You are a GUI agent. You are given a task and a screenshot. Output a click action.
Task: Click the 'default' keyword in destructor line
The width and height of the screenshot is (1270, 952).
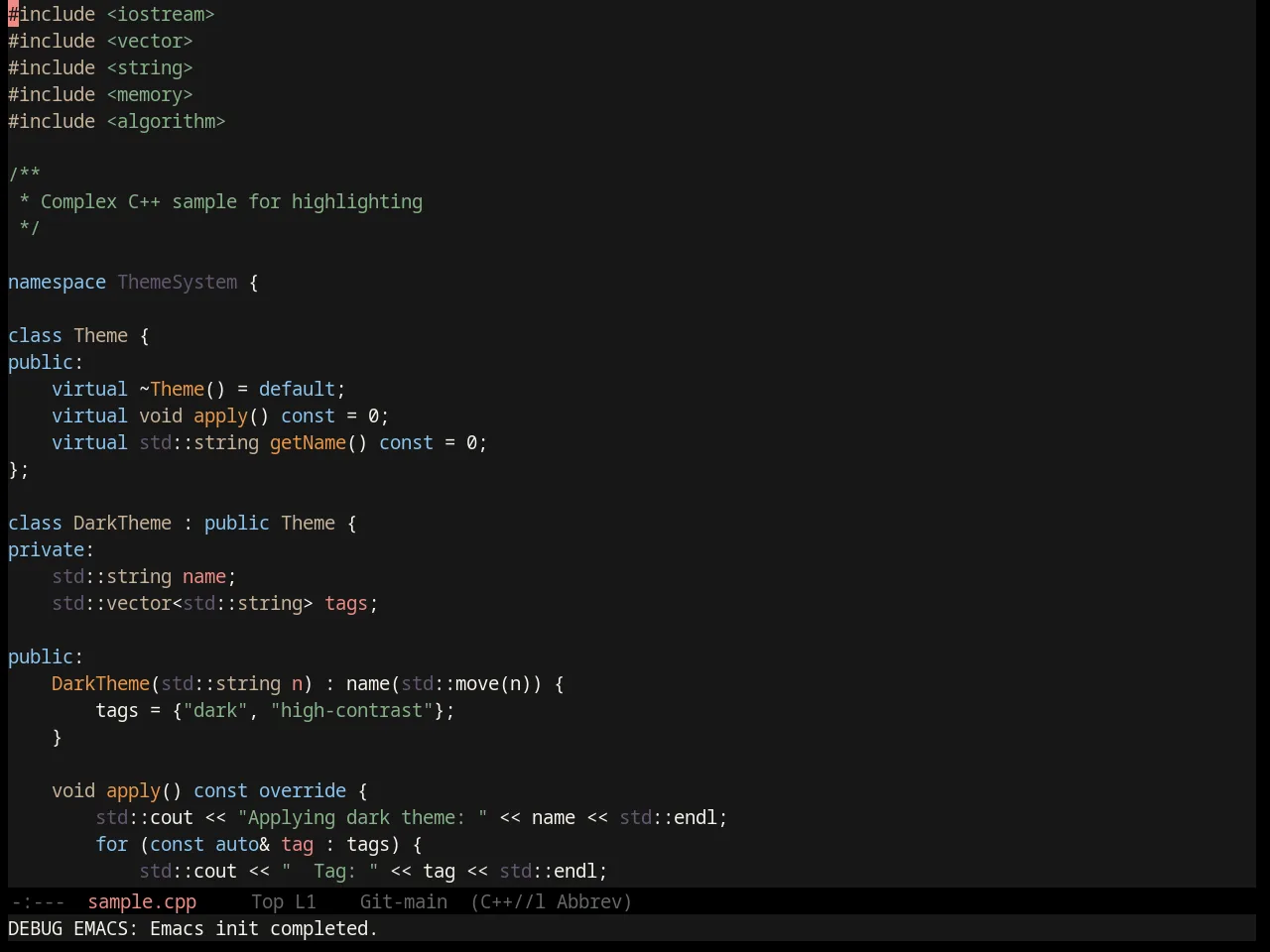[297, 389]
